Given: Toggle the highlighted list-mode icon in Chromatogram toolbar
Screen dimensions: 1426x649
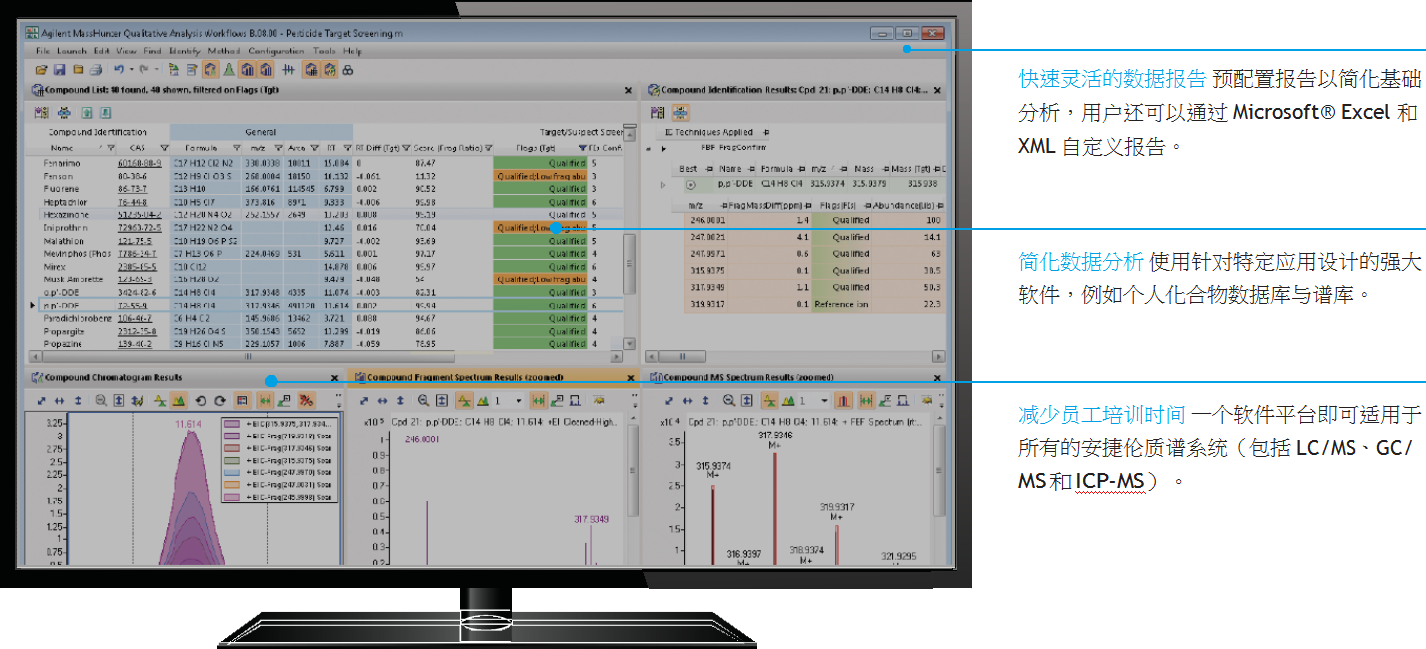Looking at the screenshot, I should [240, 400].
